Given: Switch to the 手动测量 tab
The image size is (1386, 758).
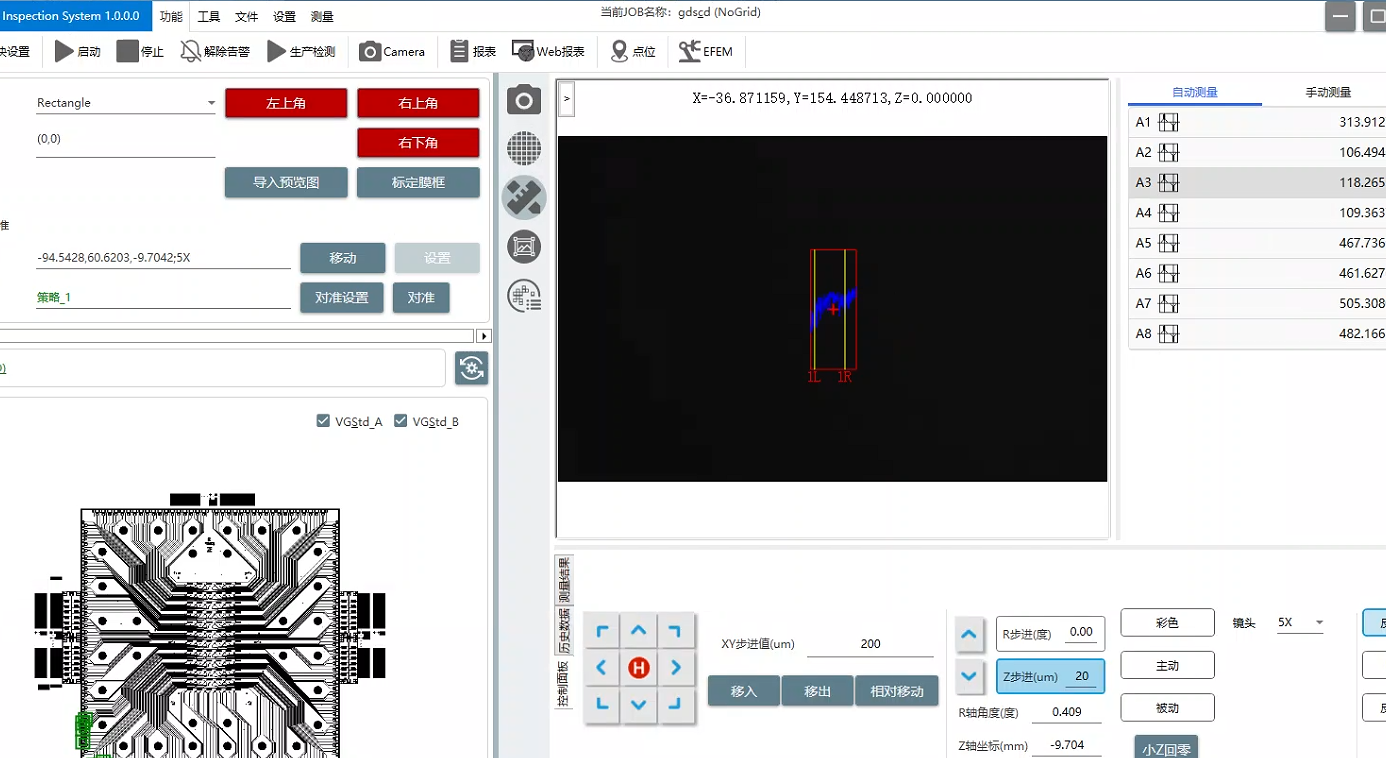Looking at the screenshot, I should tap(1327, 93).
